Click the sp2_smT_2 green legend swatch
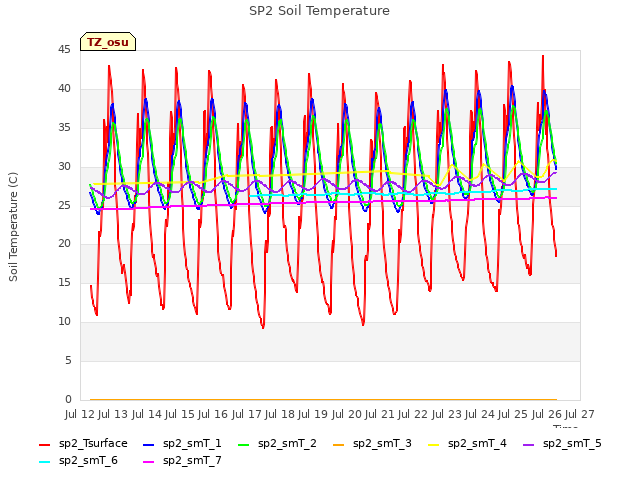 [244, 444]
